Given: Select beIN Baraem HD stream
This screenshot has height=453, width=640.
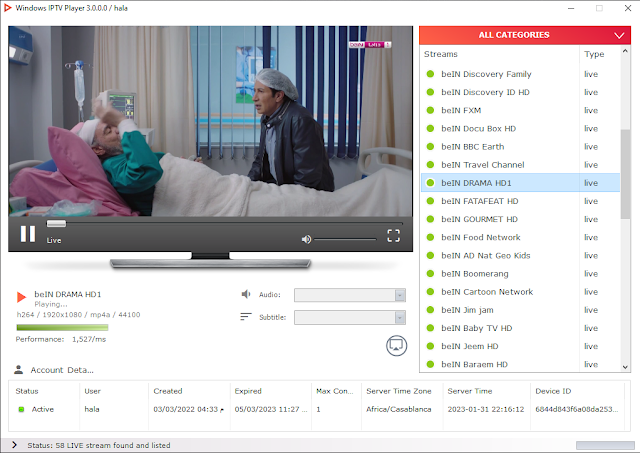Looking at the screenshot, I should [x=520, y=364].
